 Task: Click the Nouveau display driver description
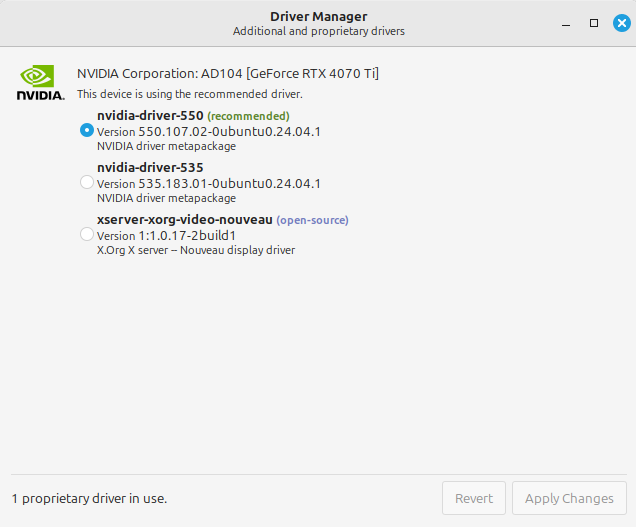coord(195,250)
